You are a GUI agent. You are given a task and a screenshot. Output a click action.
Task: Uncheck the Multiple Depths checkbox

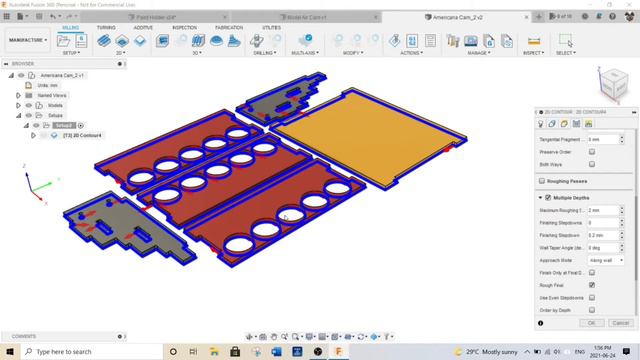[x=548, y=198]
